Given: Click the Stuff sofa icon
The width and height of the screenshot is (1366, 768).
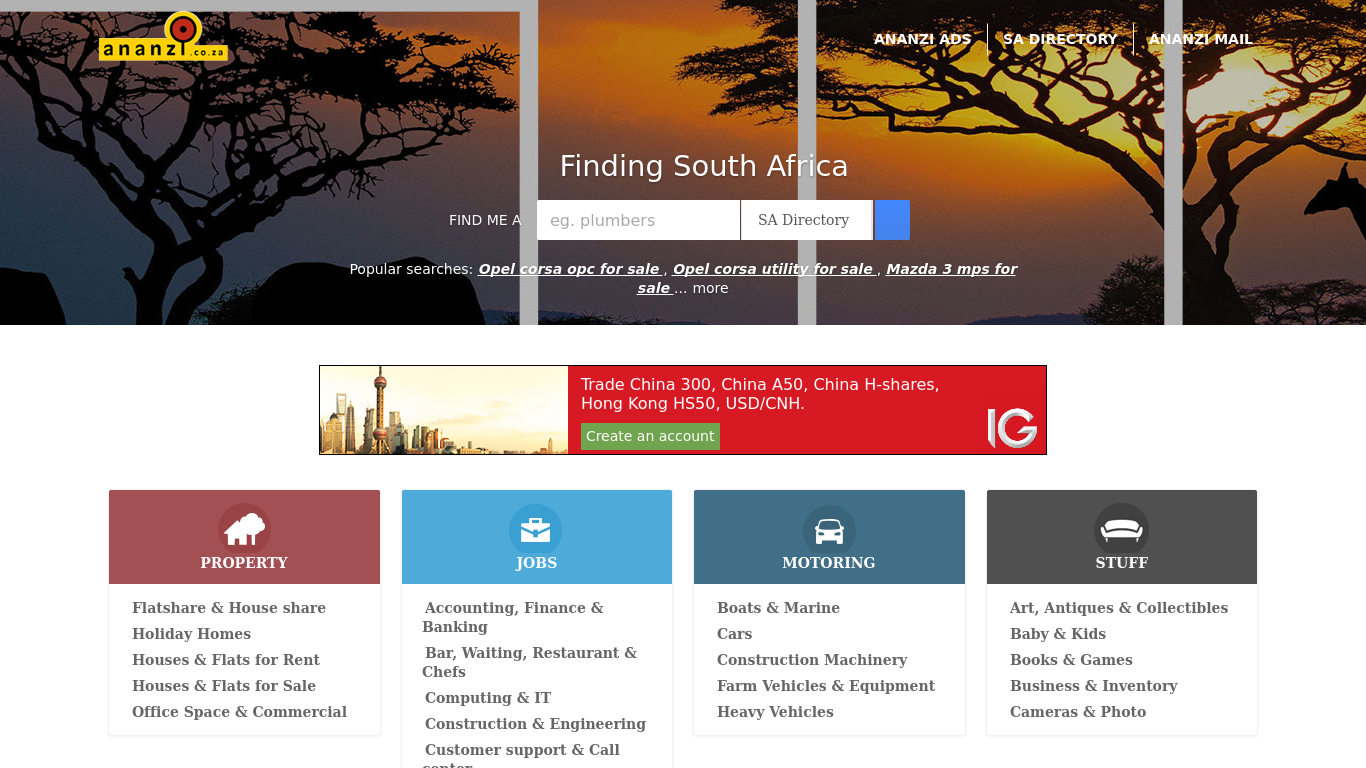Looking at the screenshot, I should pos(1121,529).
